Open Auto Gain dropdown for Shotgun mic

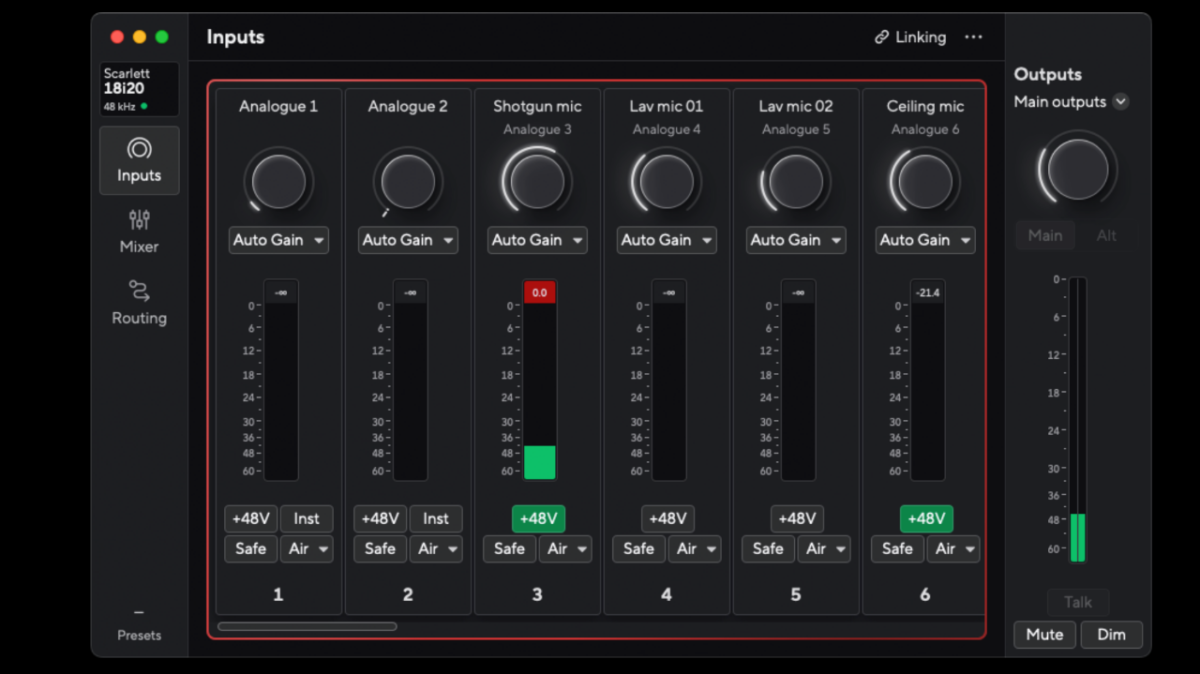537,240
